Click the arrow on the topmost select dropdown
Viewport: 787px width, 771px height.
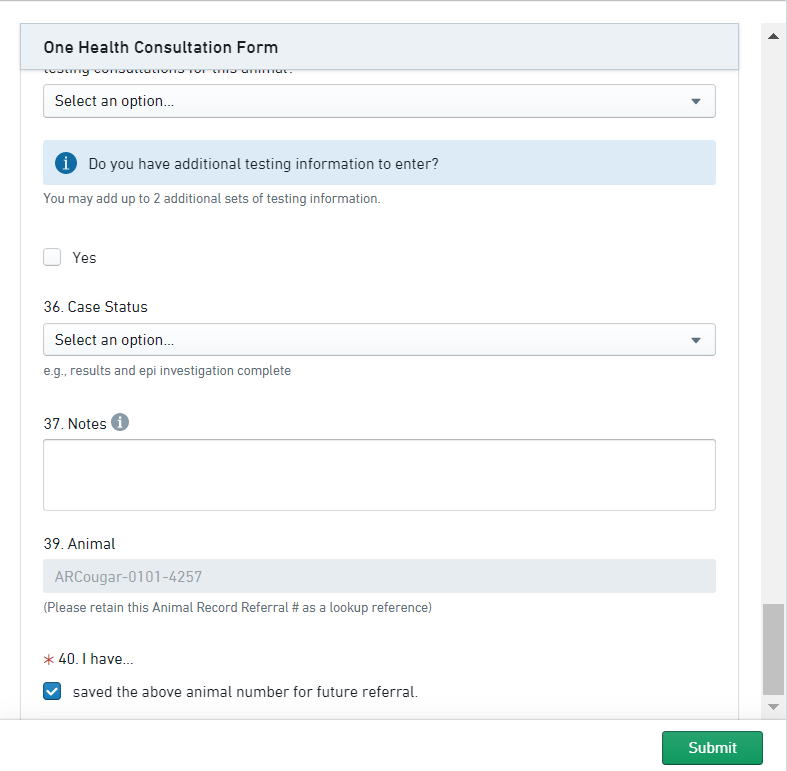point(696,101)
